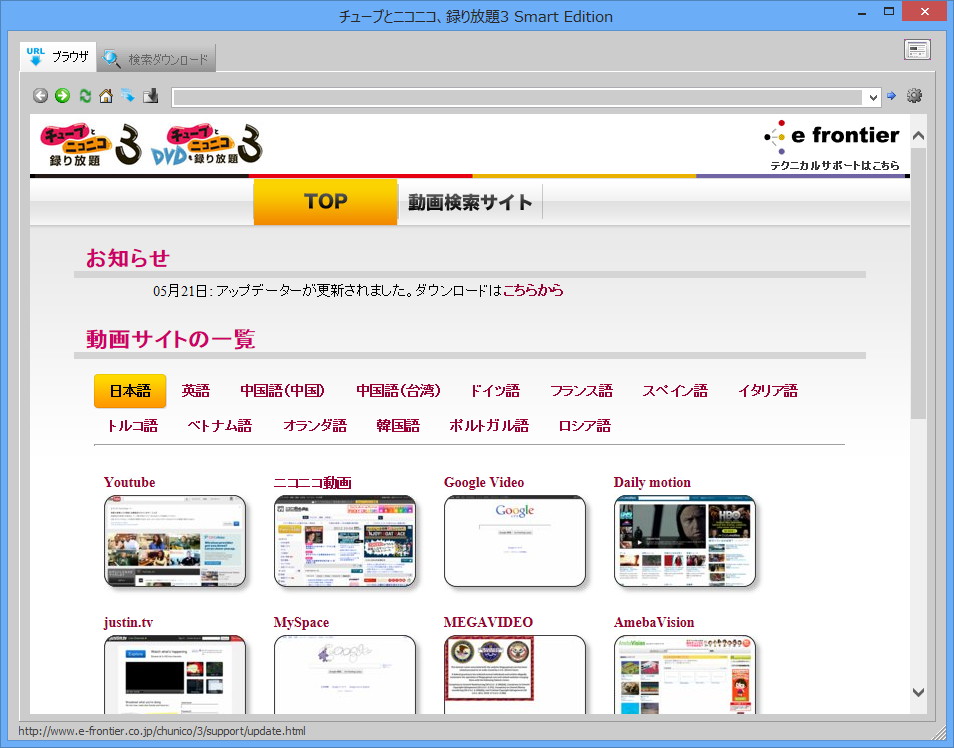Expand the URL address dropdown arrow
The width and height of the screenshot is (954, 748).
click(873, 97)
